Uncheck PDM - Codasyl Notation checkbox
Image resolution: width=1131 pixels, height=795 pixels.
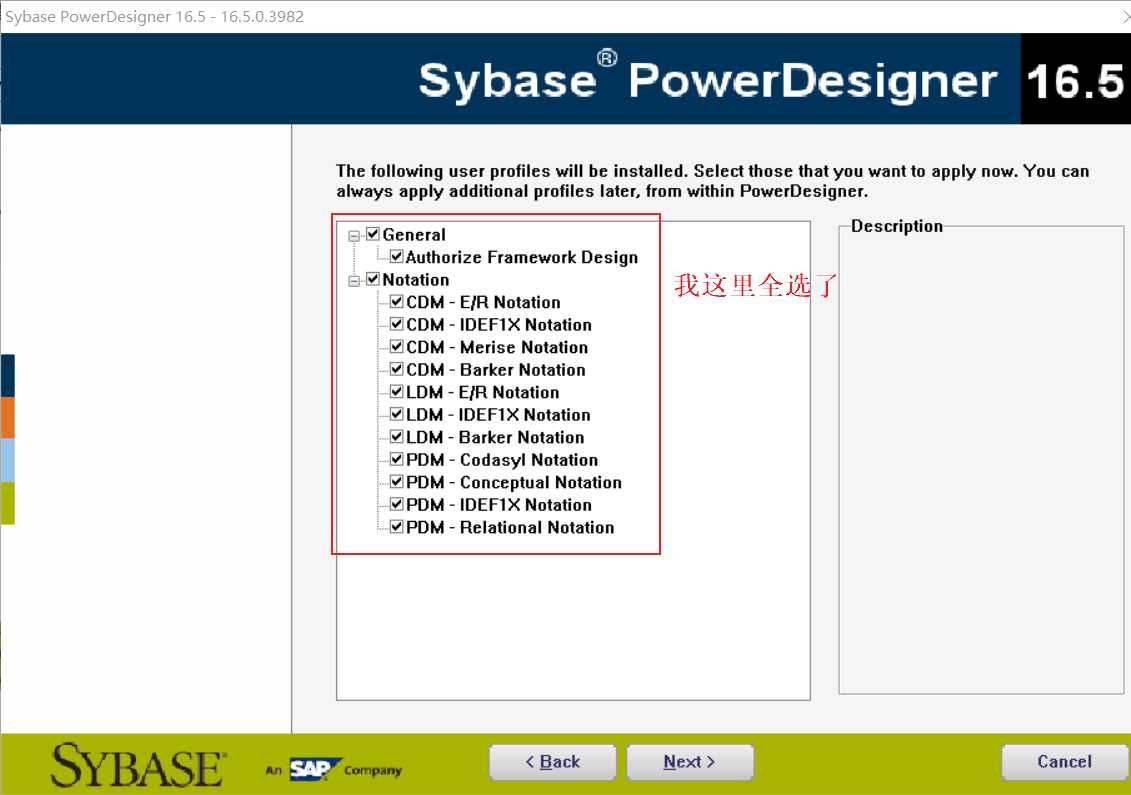[x=397, y=459]
